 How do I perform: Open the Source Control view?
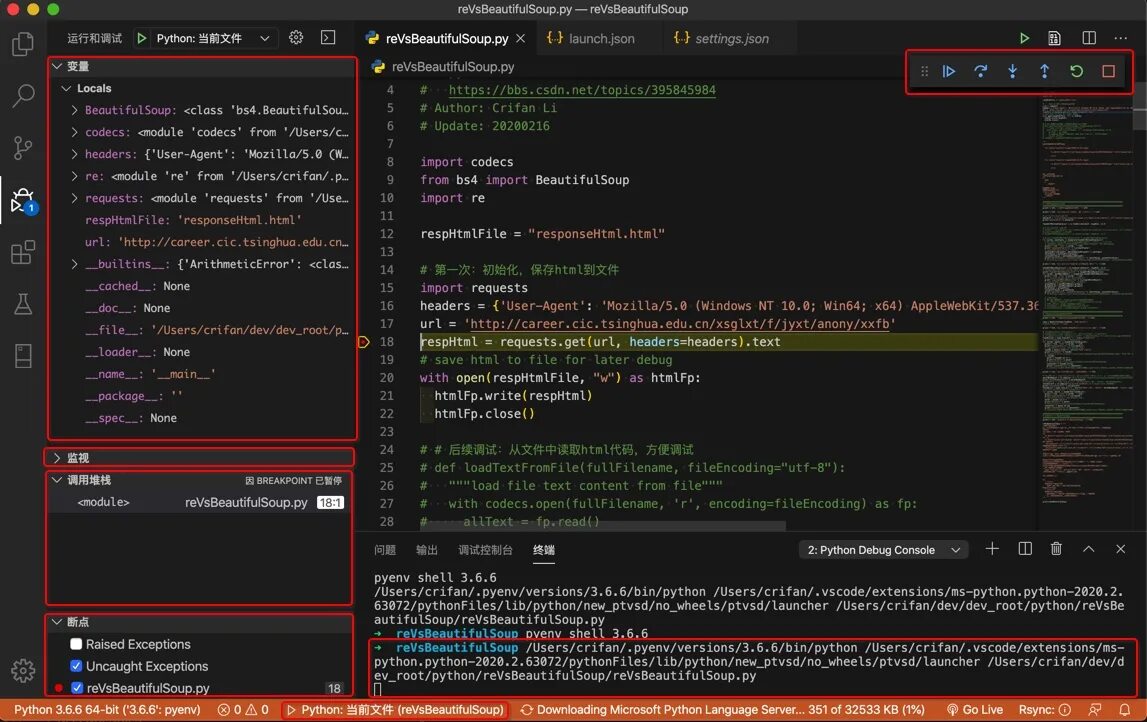[x=23, y=147]
